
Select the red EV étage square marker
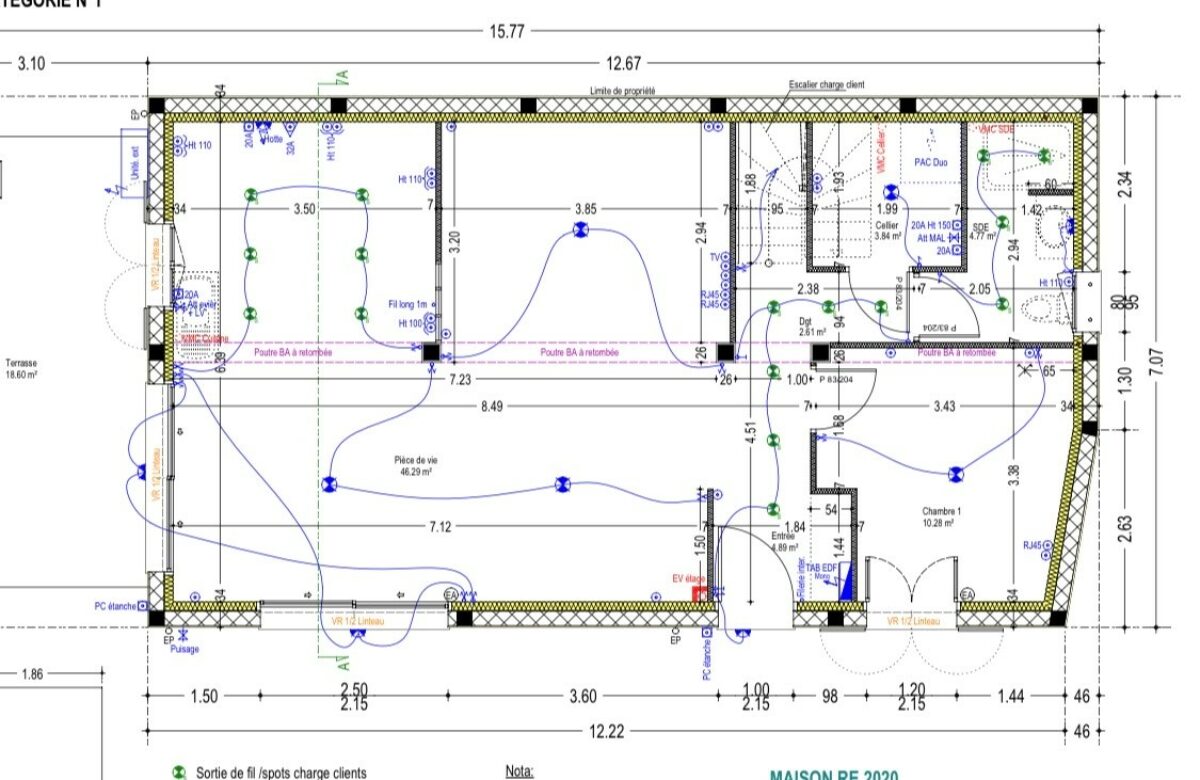tap(698, 593)
